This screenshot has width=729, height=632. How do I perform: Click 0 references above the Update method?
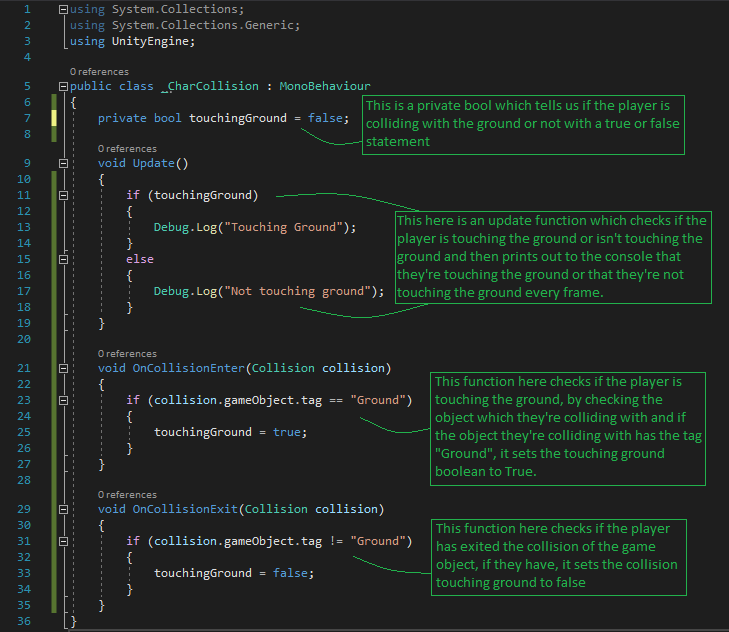[127, 149]
